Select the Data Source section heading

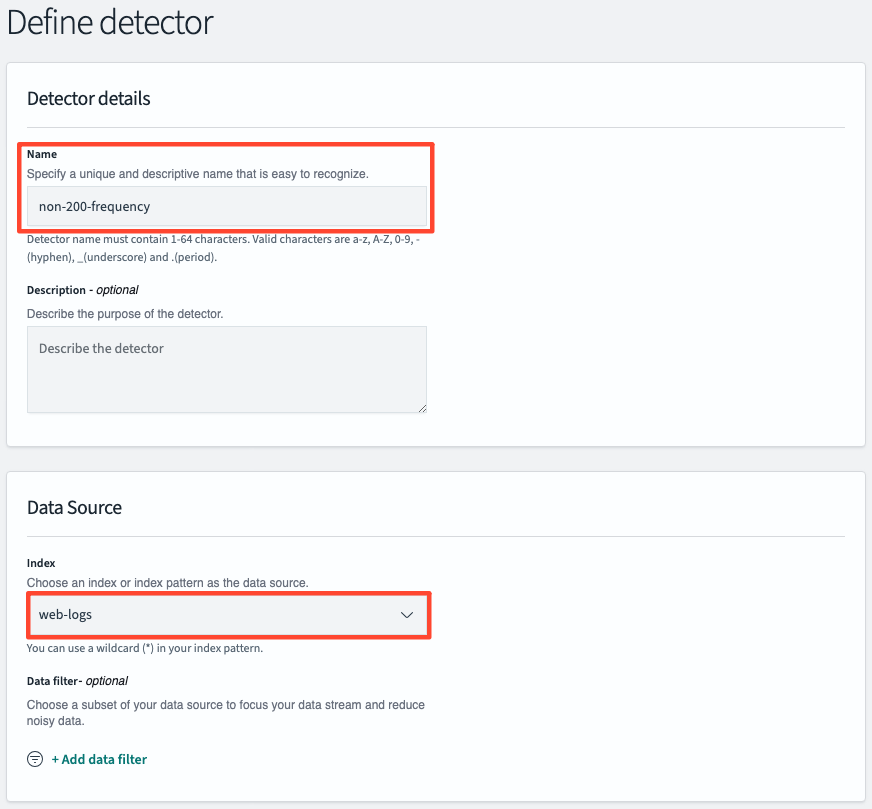click(x=75, y=508)
